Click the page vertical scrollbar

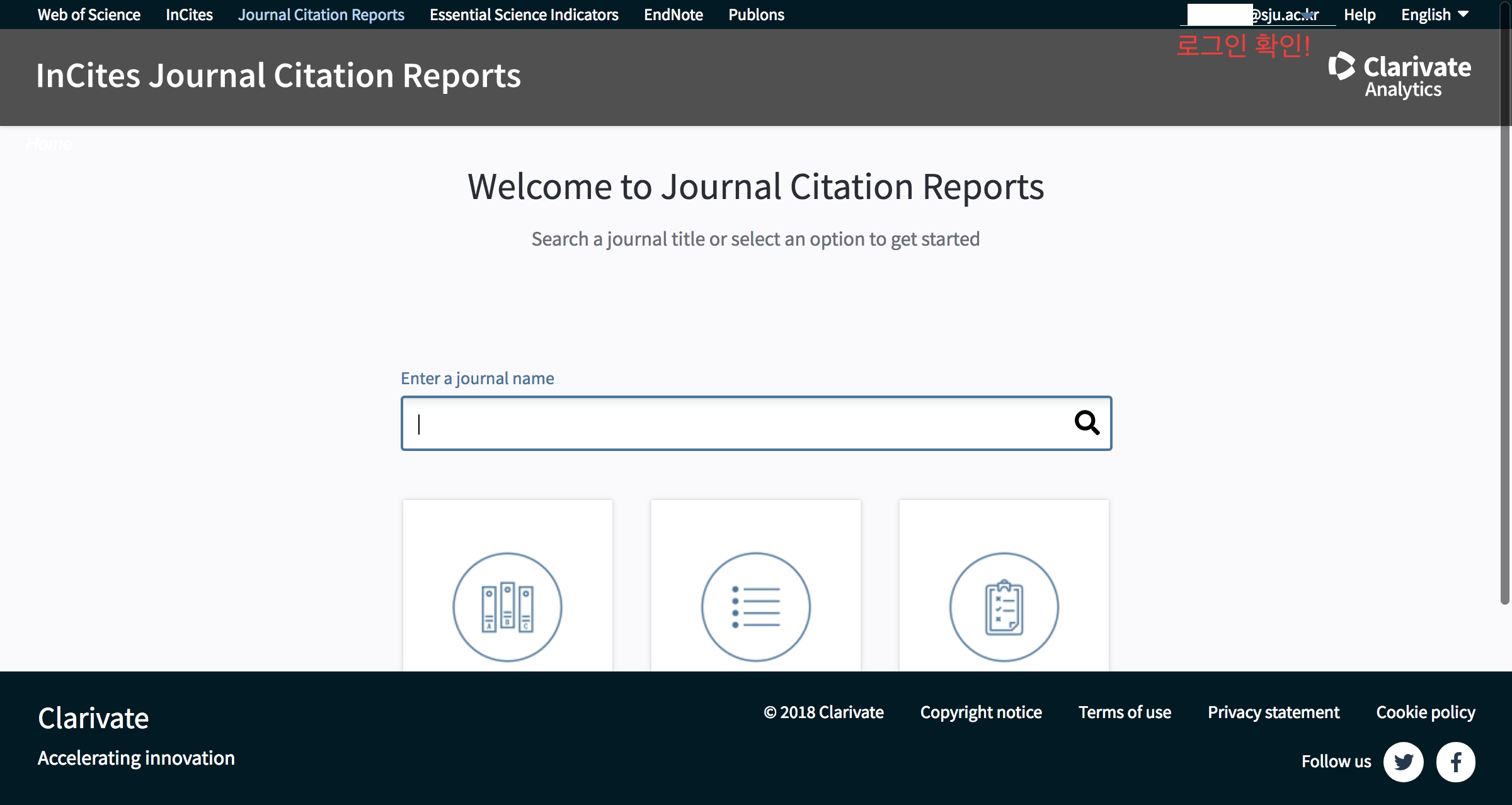pos(1505,302)
